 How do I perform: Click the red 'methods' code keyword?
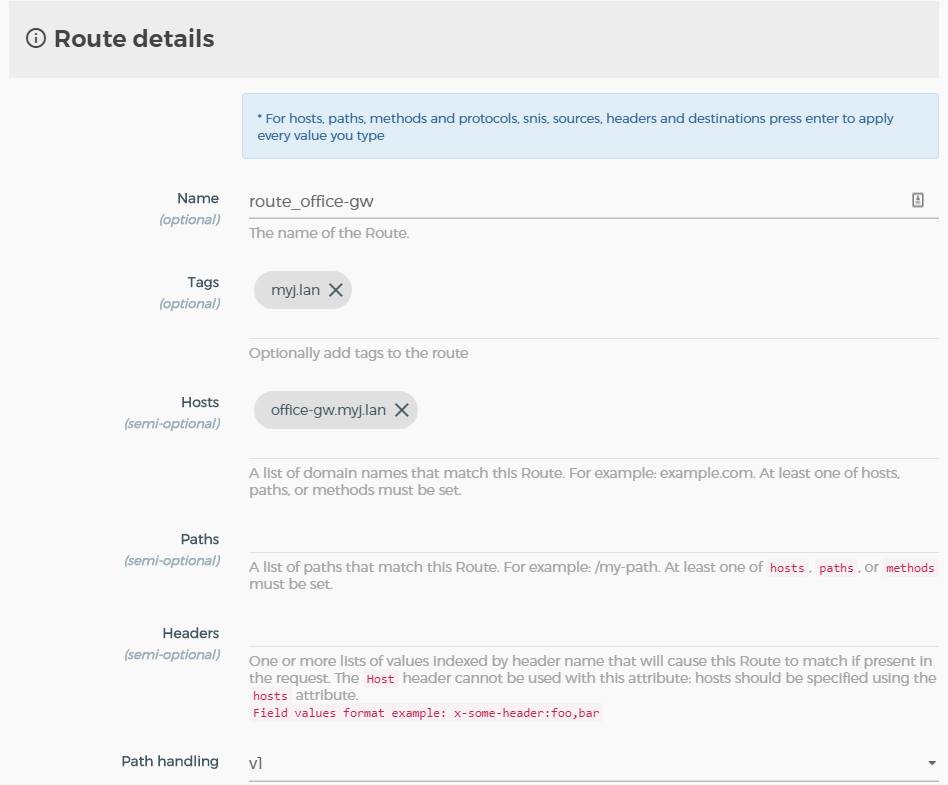pos(910,568)
